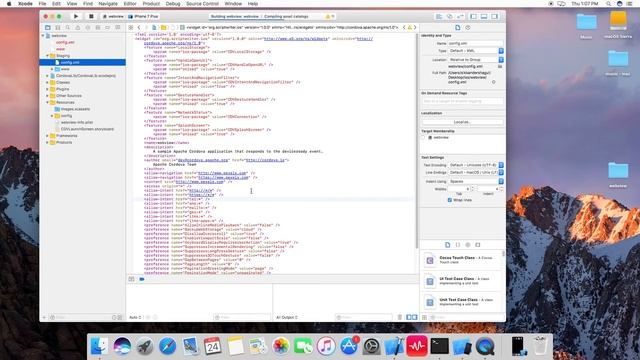Open App Store from the Dock
This screenshot has width=640, height=360.
click(x=349, y=346)
